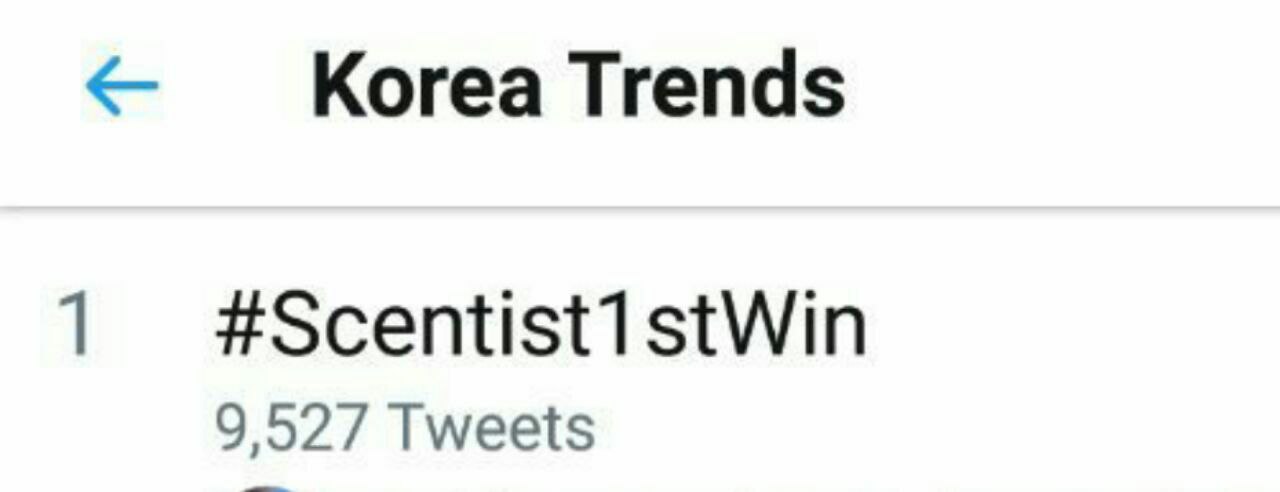Click the word Tweets under the hashtag
The height and width of the screenshot is (492, 1280).
pos(491,427)
